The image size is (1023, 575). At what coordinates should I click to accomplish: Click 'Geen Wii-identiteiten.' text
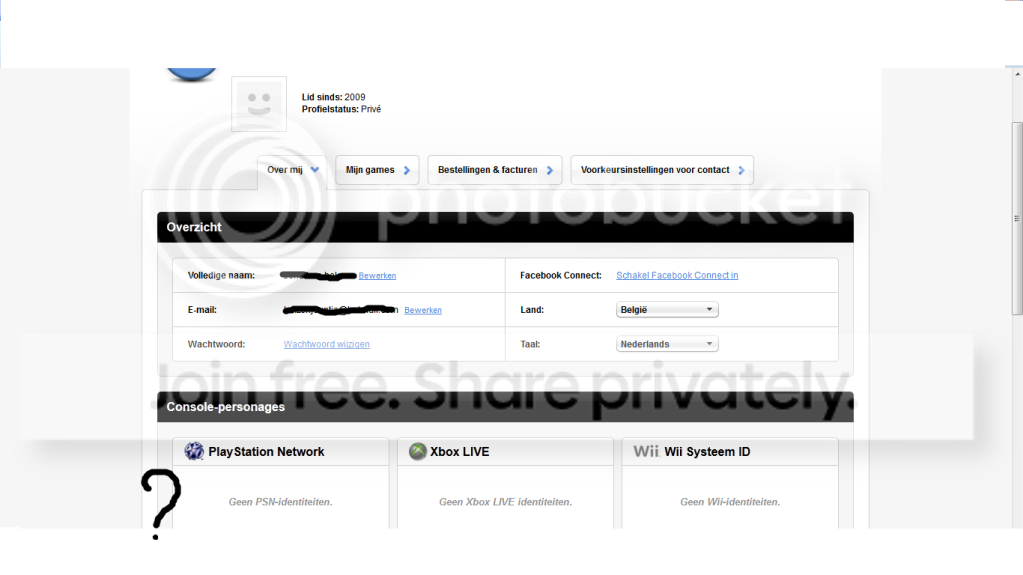pyautogui.click(x=730, y=502)
